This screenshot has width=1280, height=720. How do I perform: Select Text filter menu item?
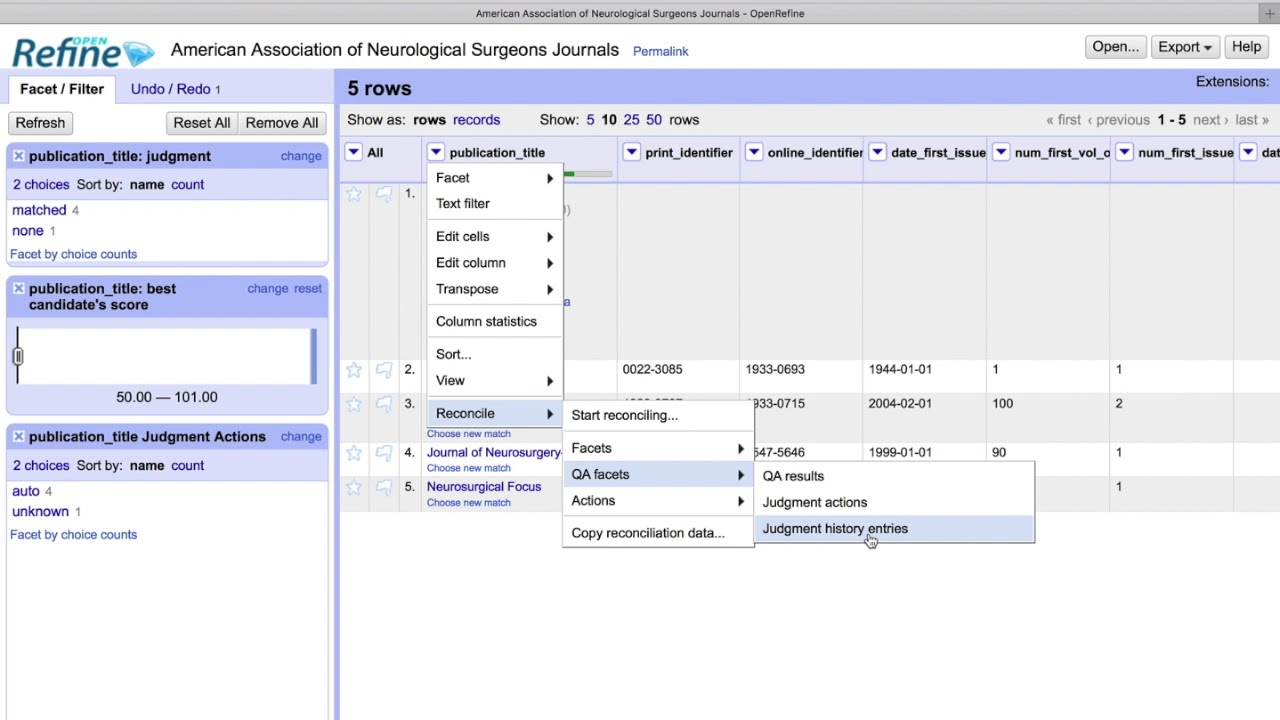pos(495,204)
